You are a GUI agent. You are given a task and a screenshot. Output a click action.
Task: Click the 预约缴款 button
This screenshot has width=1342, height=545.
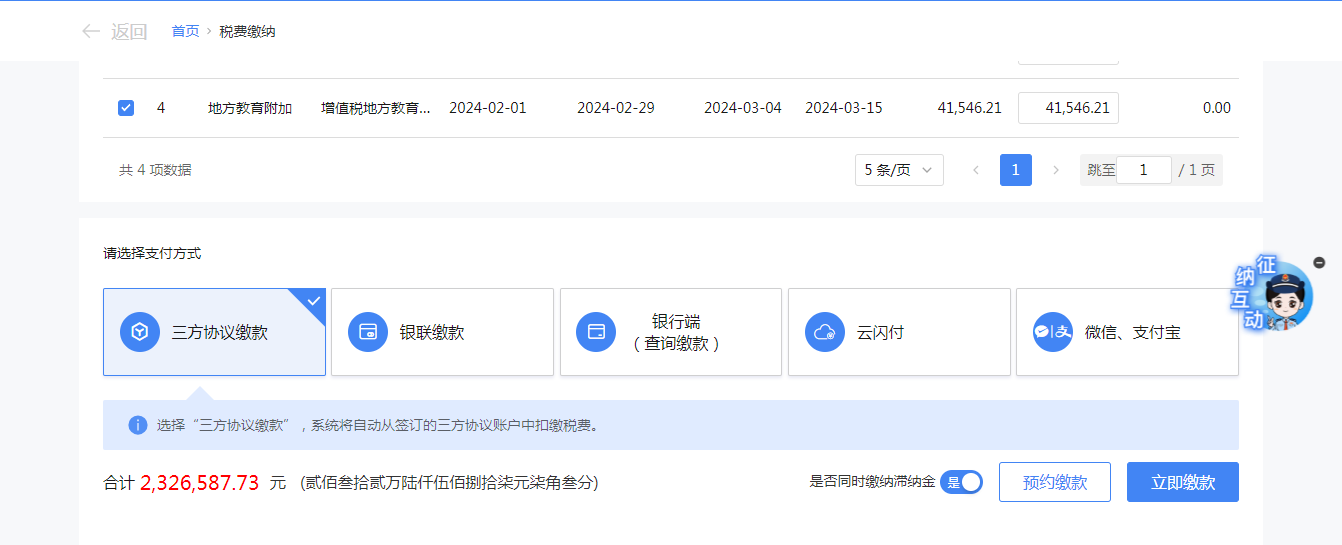pyautogui.click(x=1055, y=482)
